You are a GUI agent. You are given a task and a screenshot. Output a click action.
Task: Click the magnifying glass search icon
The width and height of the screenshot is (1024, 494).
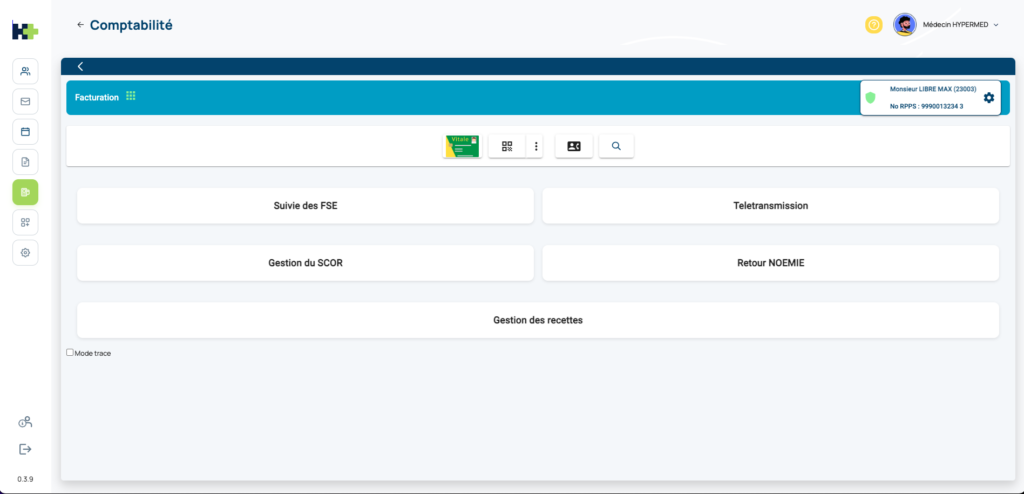pos(616,146)
